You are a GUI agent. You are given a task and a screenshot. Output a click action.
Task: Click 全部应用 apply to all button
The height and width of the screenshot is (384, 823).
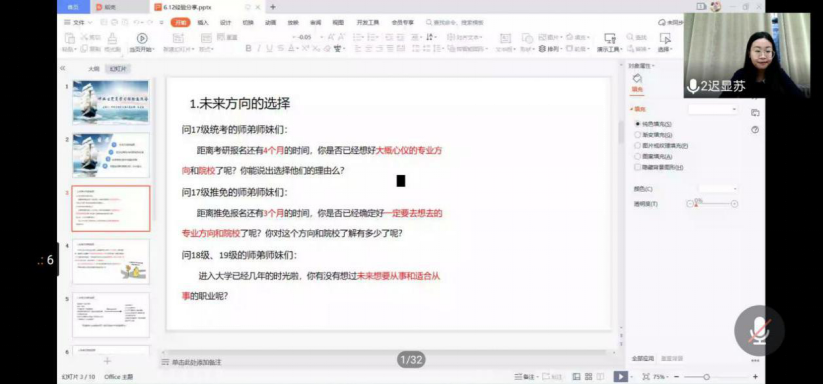pyautogui.click(x=642, y=358)
